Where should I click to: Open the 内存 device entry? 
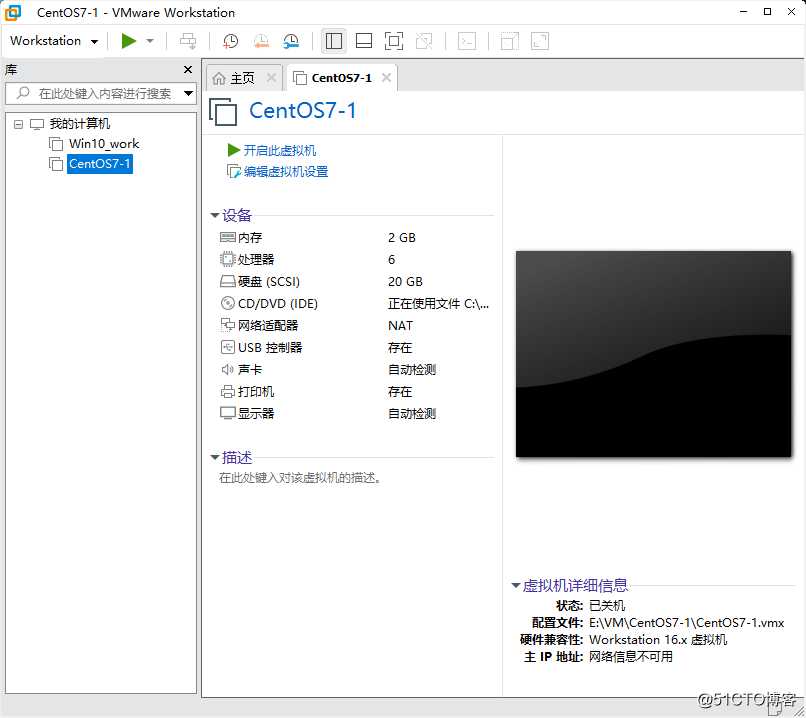pos(250,237)
